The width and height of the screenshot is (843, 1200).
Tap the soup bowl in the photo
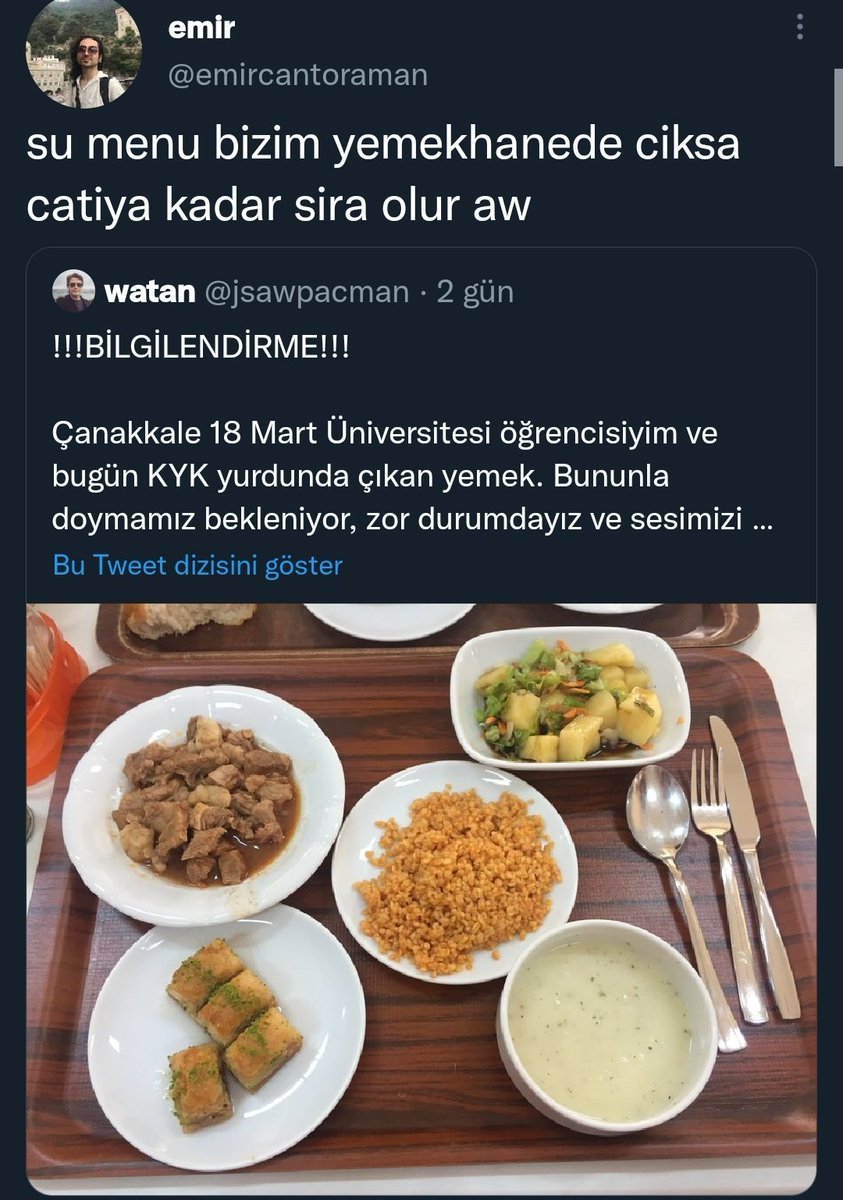(607, 1027)
